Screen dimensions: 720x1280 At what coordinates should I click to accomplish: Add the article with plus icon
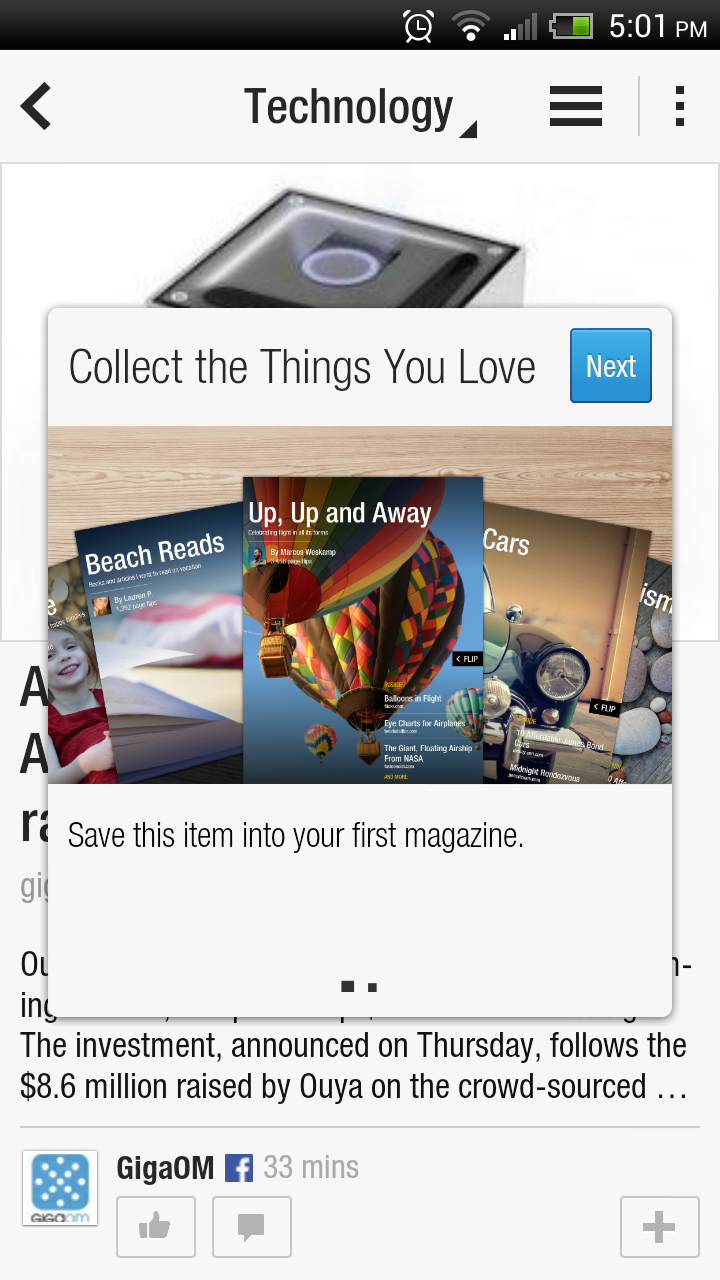(659, 1226)
